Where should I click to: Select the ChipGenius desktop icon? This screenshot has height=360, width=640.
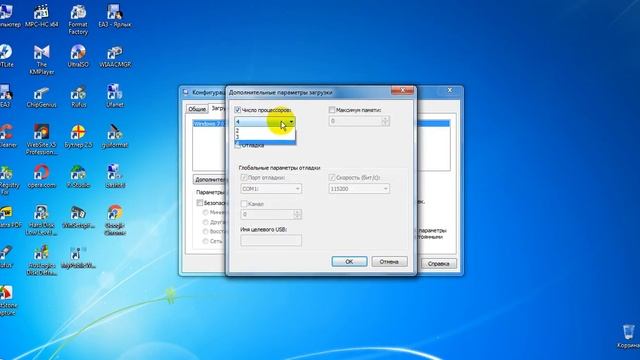click(41, 96)
